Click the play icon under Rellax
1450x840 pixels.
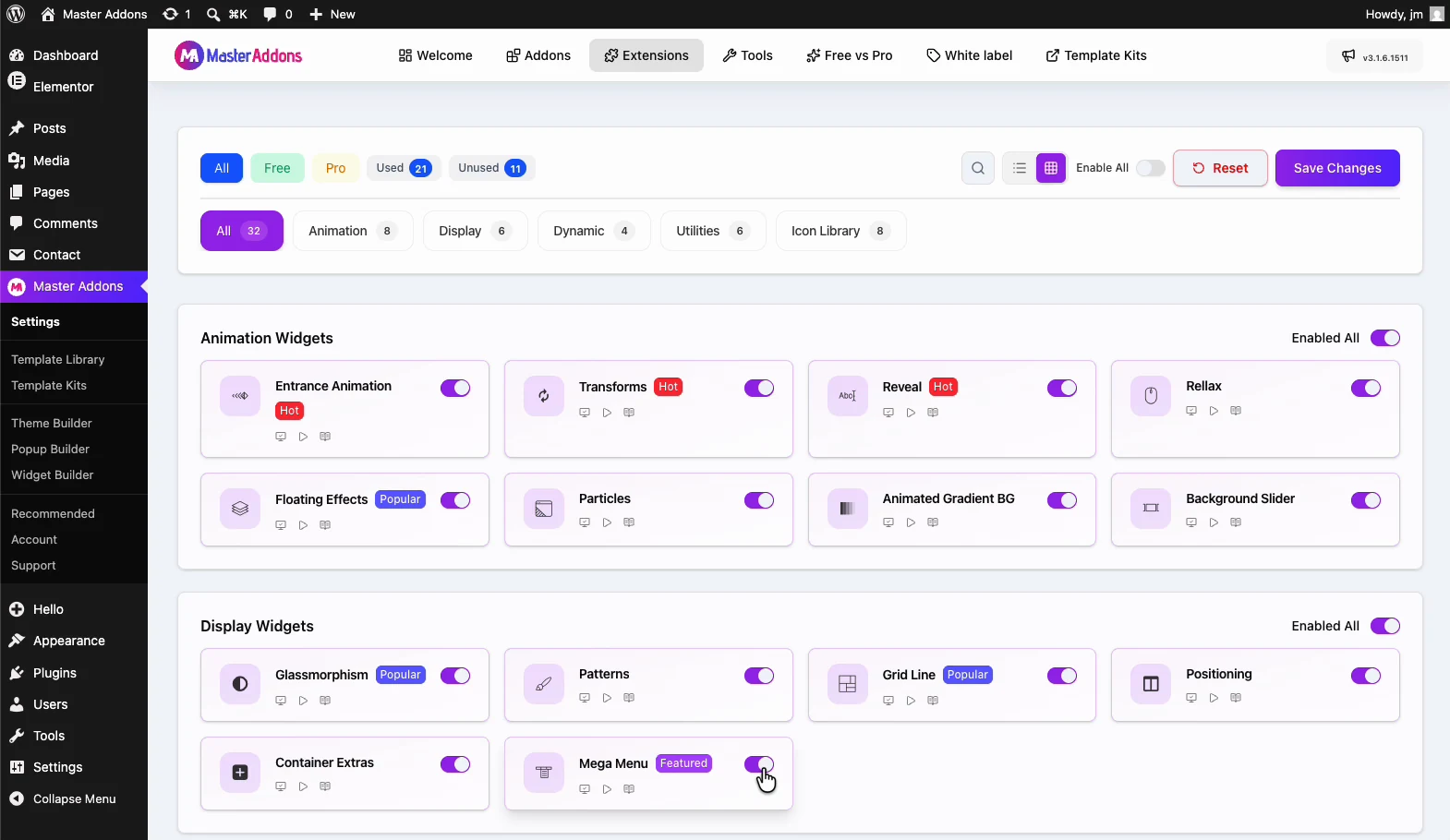click(x=1214, y=411)
